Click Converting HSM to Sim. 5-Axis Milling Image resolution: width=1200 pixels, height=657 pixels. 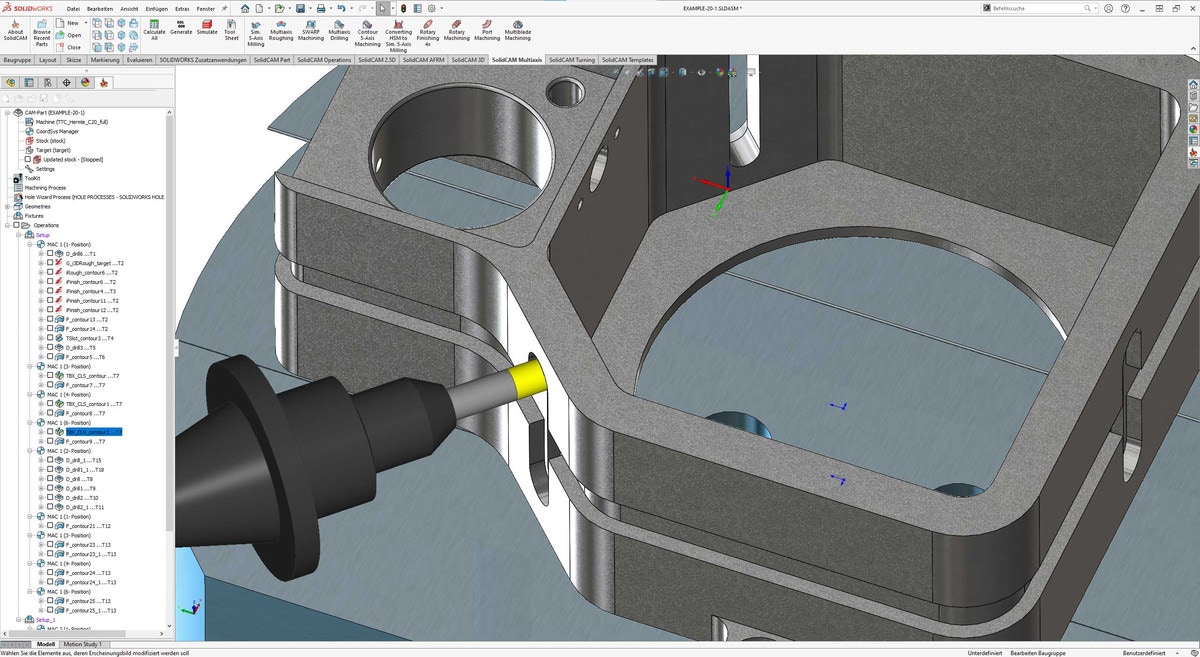pos(398,34)
